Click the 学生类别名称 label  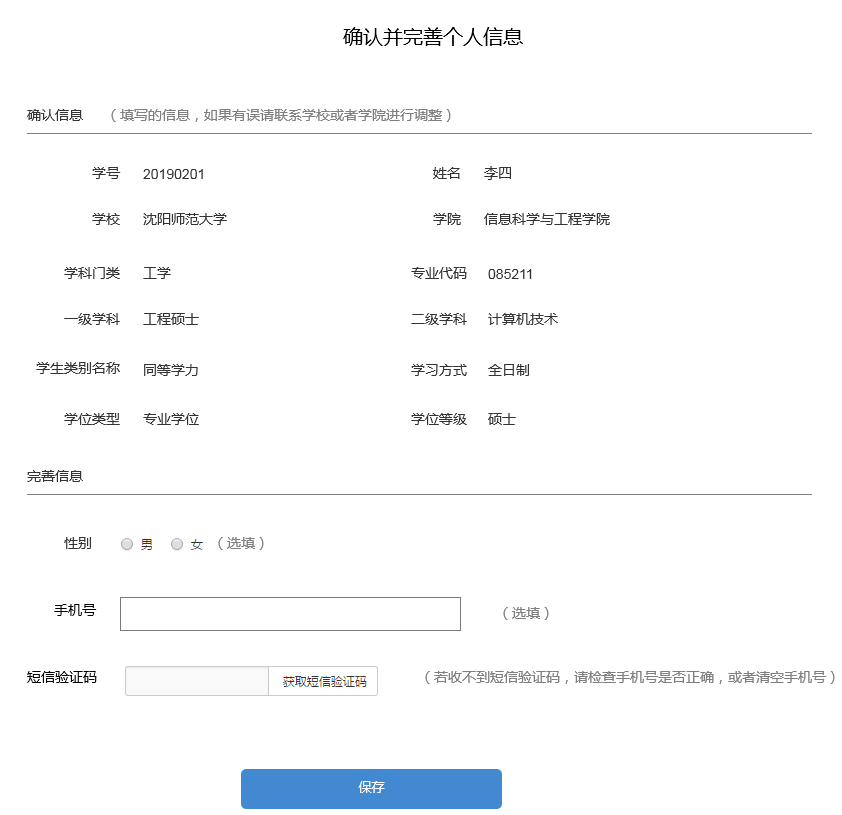(x=78, y=368)
